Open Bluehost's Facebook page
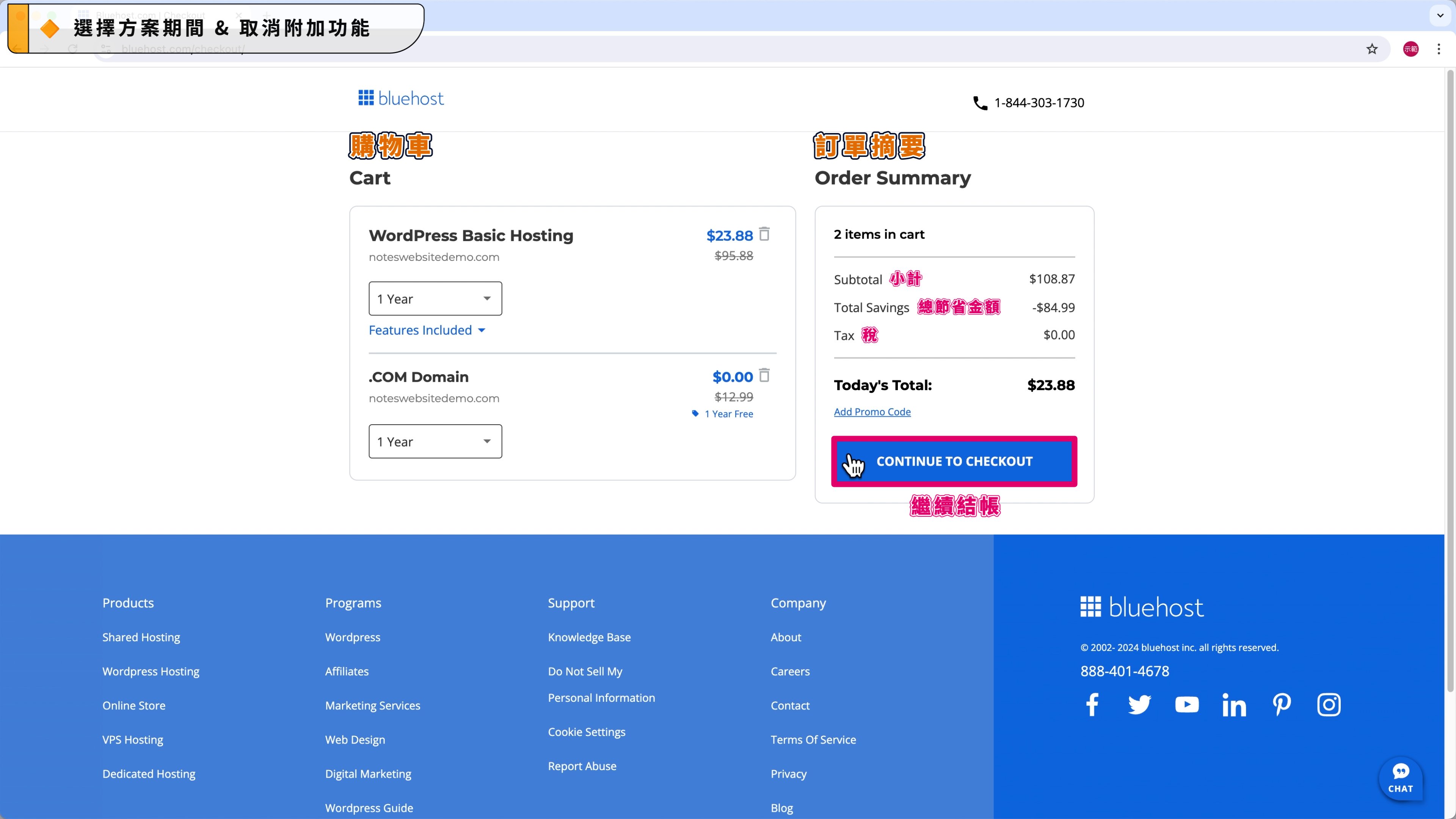The height and width of the screenshot is (819, 1456). [x=1092, y=704]
